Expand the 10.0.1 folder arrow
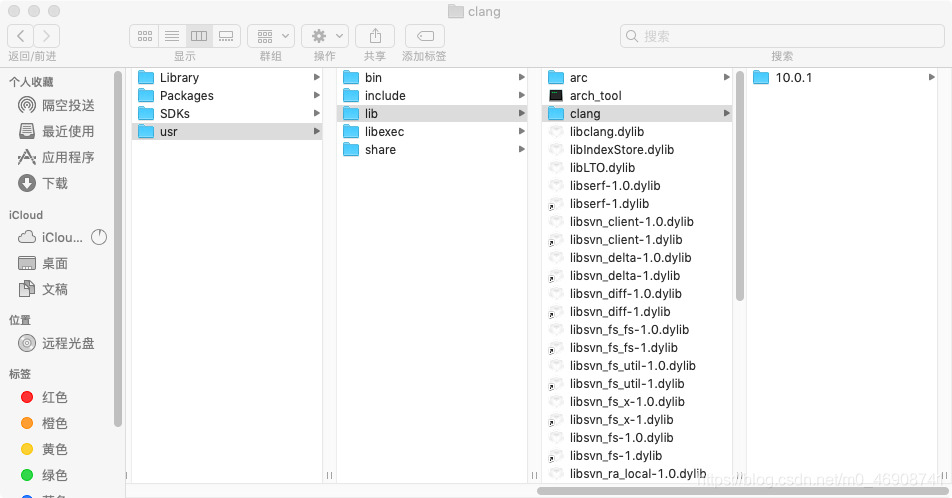952x498 pixels. (932, 77)
